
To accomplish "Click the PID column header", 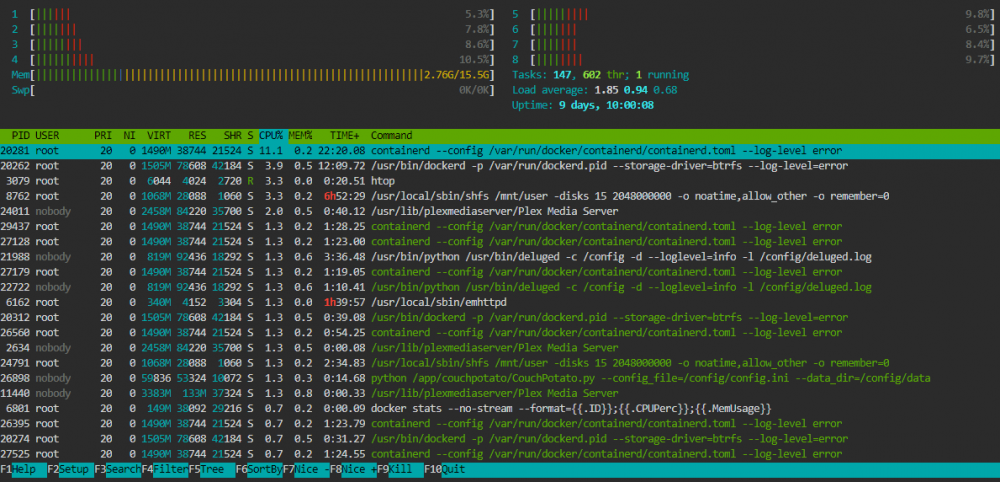I will [21, 136].
